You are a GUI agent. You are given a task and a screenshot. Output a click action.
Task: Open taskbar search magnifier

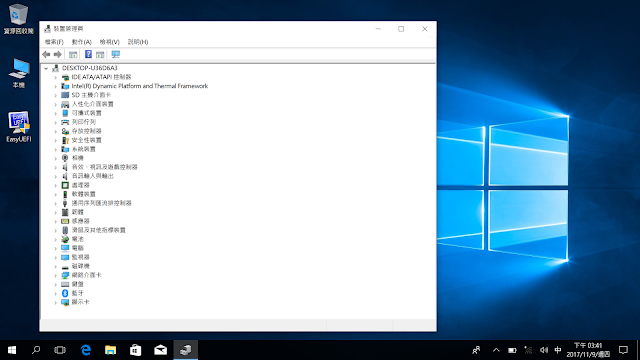pos(36,350)
